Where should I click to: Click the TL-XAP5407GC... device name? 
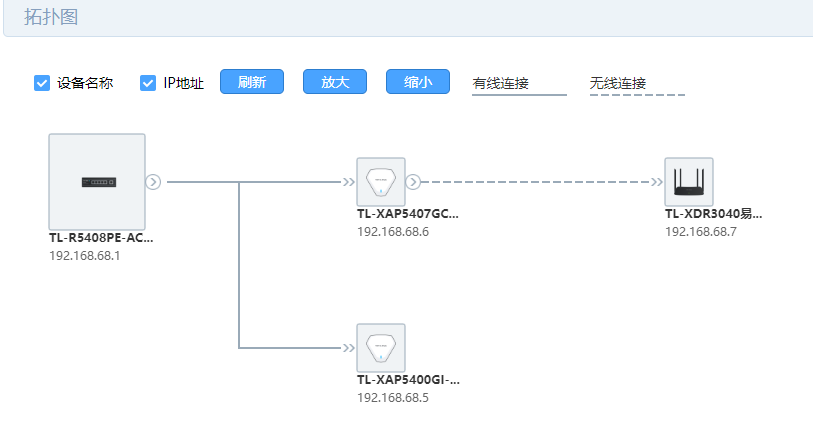[408, 214]
